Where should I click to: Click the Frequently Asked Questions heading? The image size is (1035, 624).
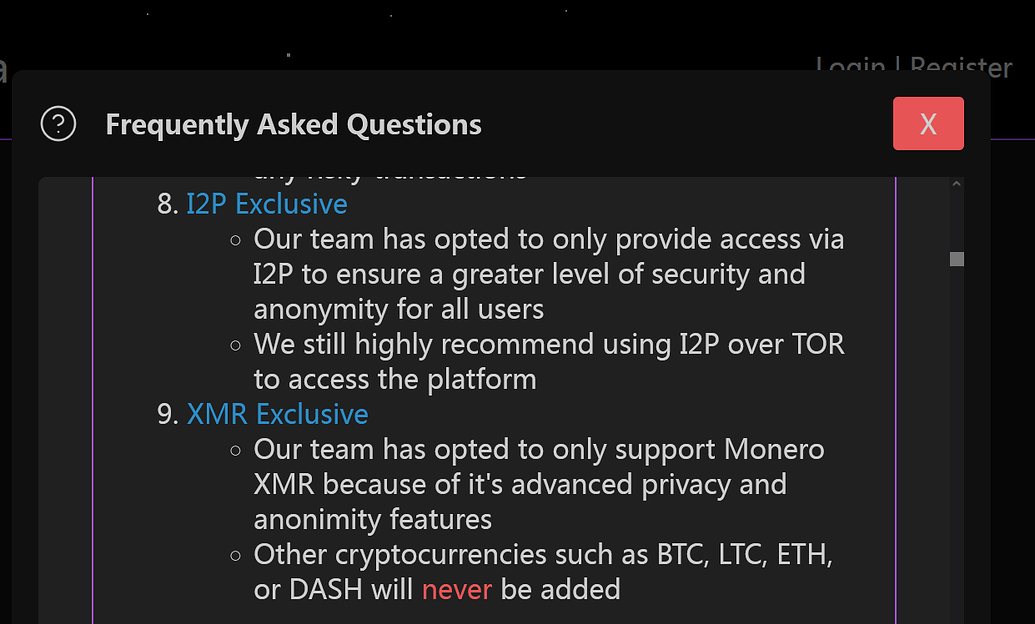(293, 125)
